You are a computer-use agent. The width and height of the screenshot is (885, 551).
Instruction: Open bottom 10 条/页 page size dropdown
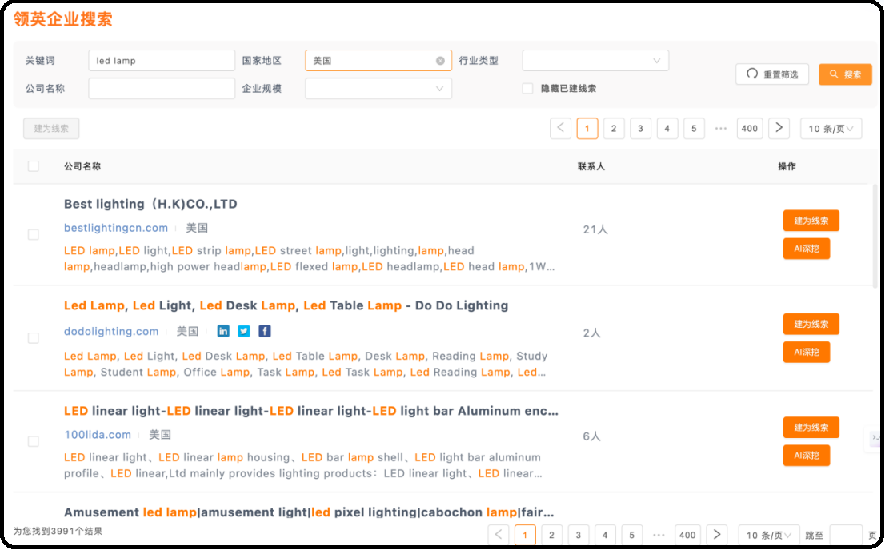pos(769,535)
